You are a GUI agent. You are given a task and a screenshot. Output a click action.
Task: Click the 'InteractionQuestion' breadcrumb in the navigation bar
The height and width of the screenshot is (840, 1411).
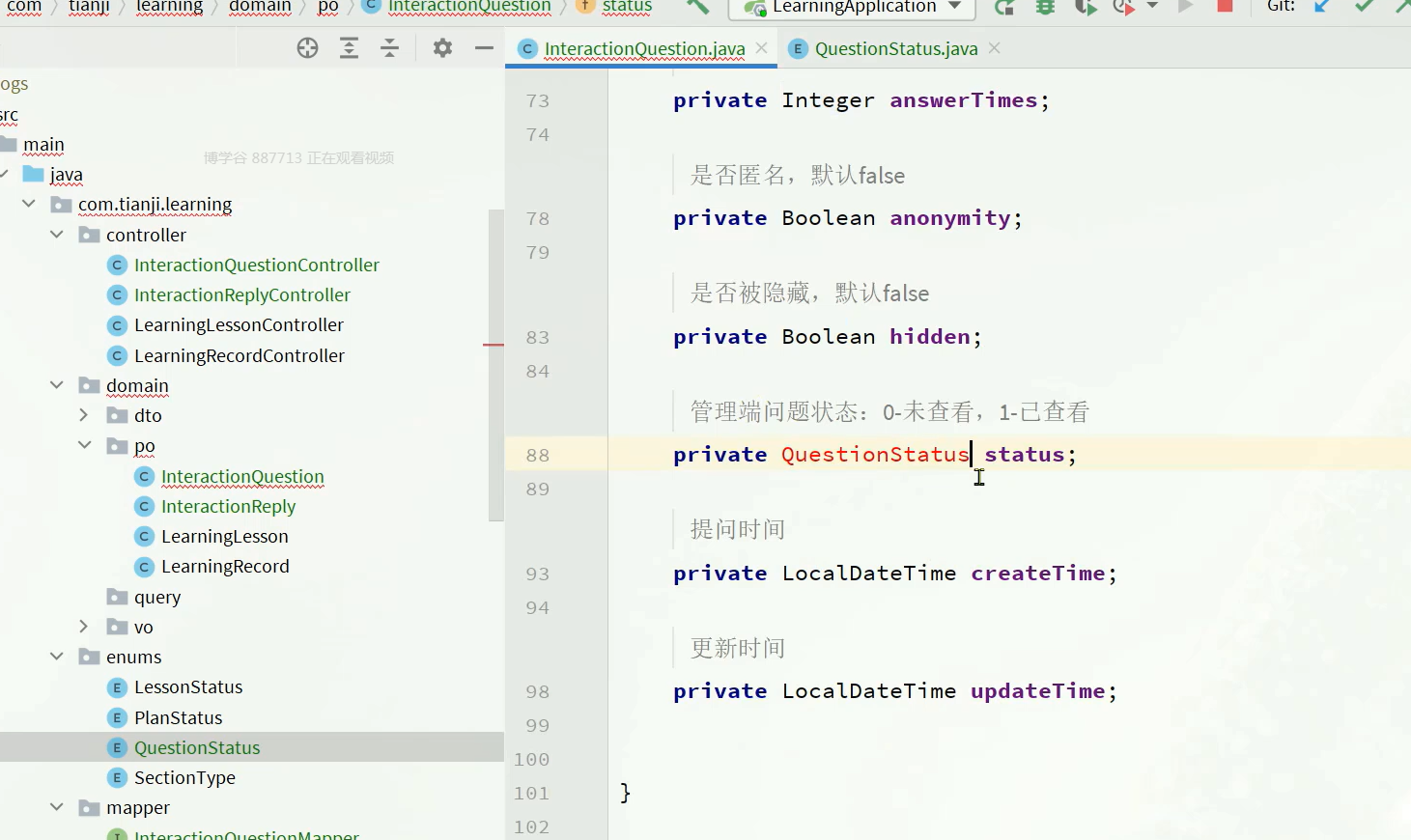(x=469, y=7)
